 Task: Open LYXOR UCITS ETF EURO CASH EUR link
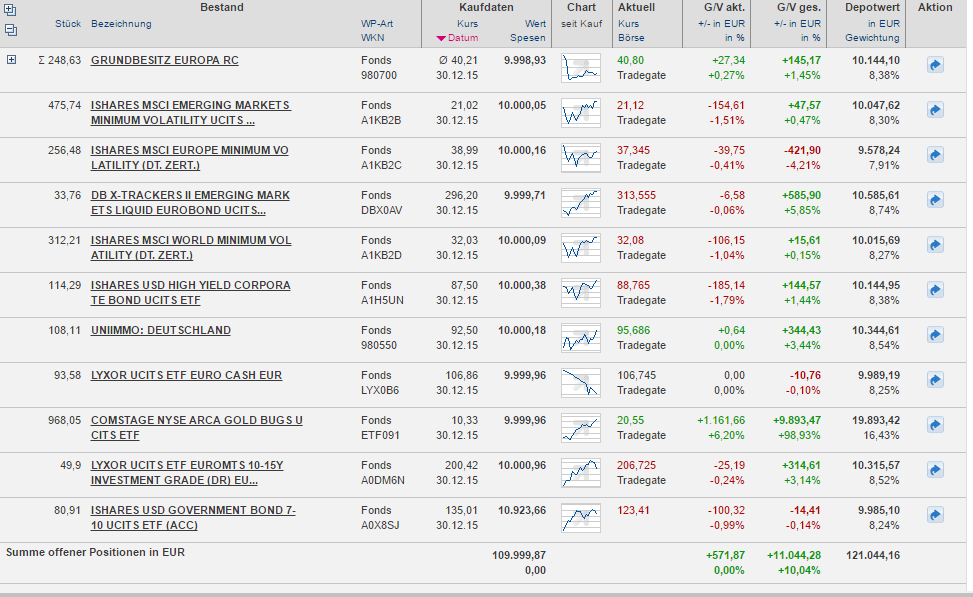tap(186, 375)
